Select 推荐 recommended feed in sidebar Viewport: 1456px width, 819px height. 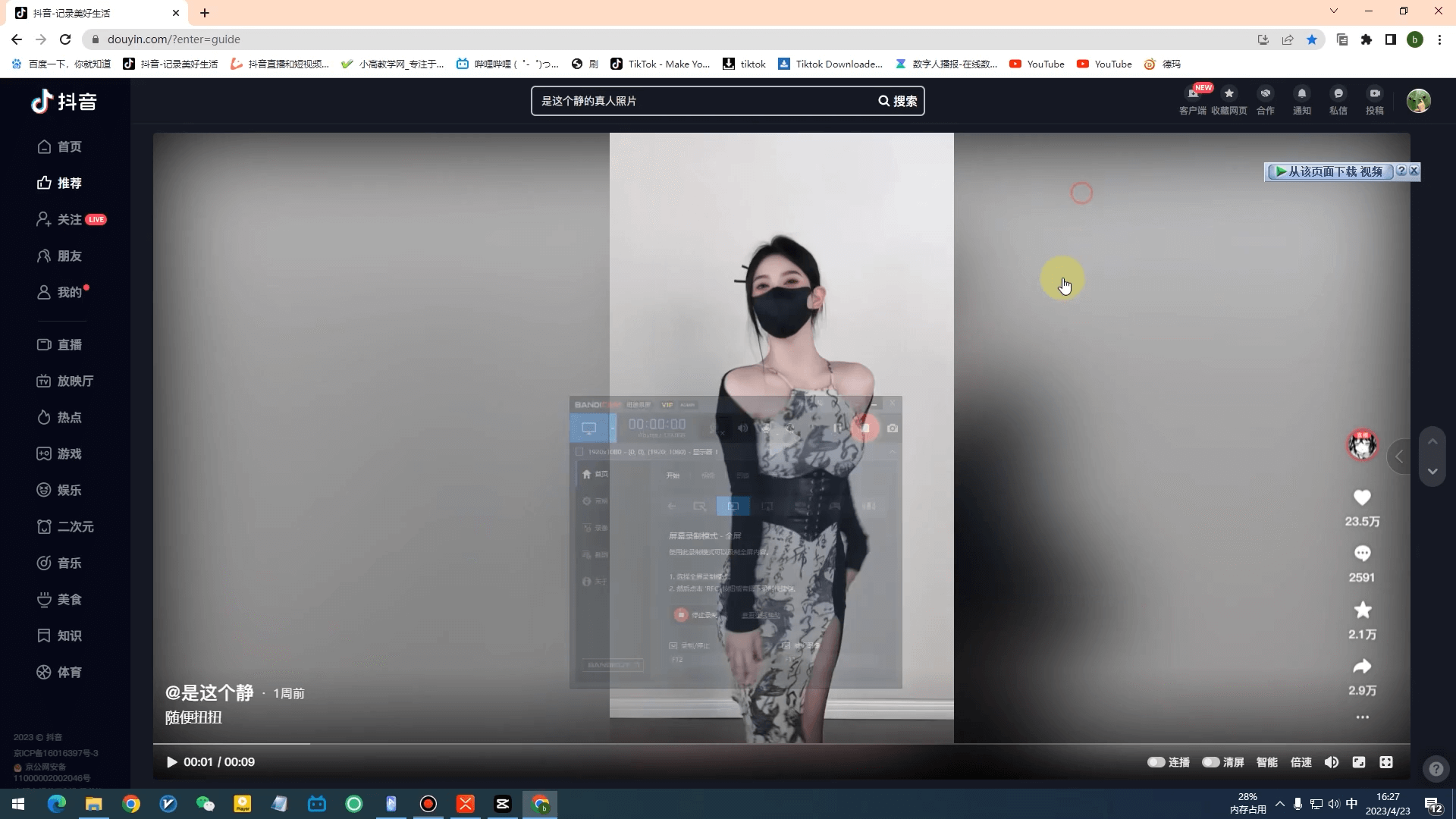(59, 183)
